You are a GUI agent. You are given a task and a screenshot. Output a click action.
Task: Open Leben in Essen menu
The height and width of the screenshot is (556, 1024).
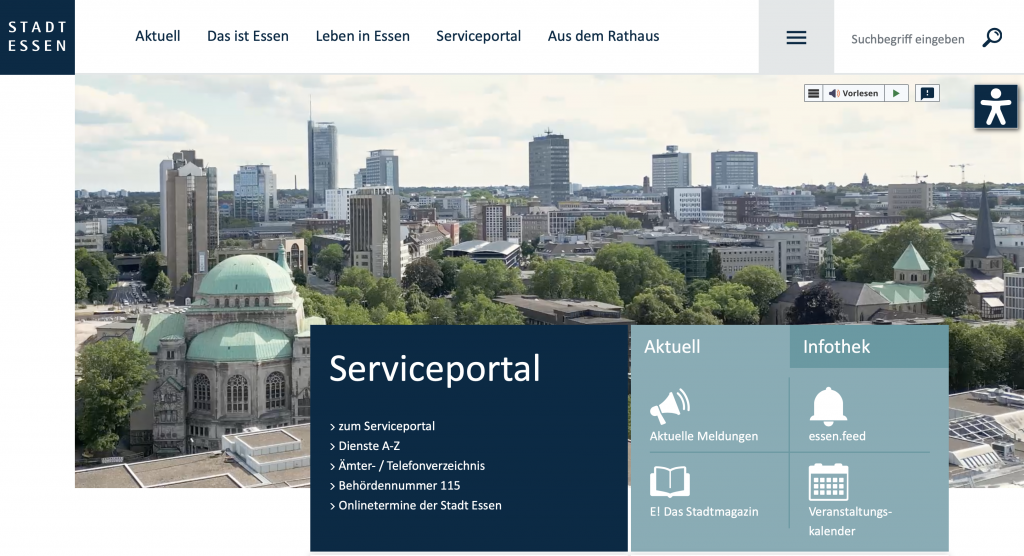(362, 36)
